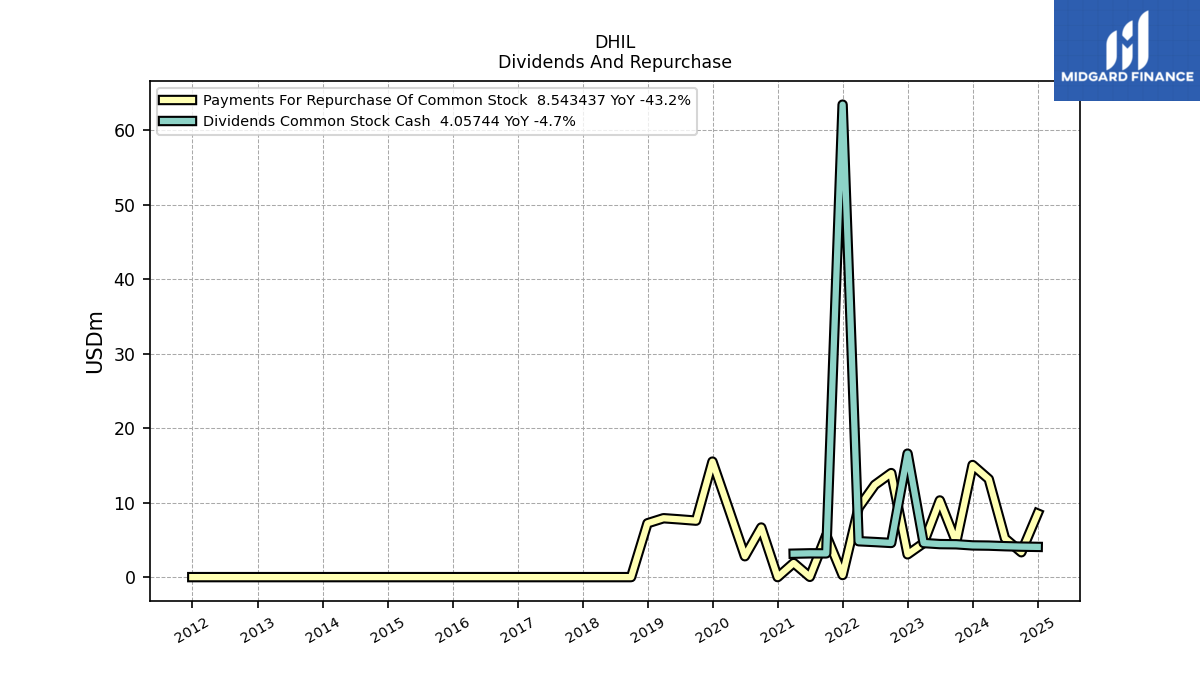Select legend text 'Payments For Repurchase Of Common Stock'
1200x675 pixels.
(x=365, y=100)
